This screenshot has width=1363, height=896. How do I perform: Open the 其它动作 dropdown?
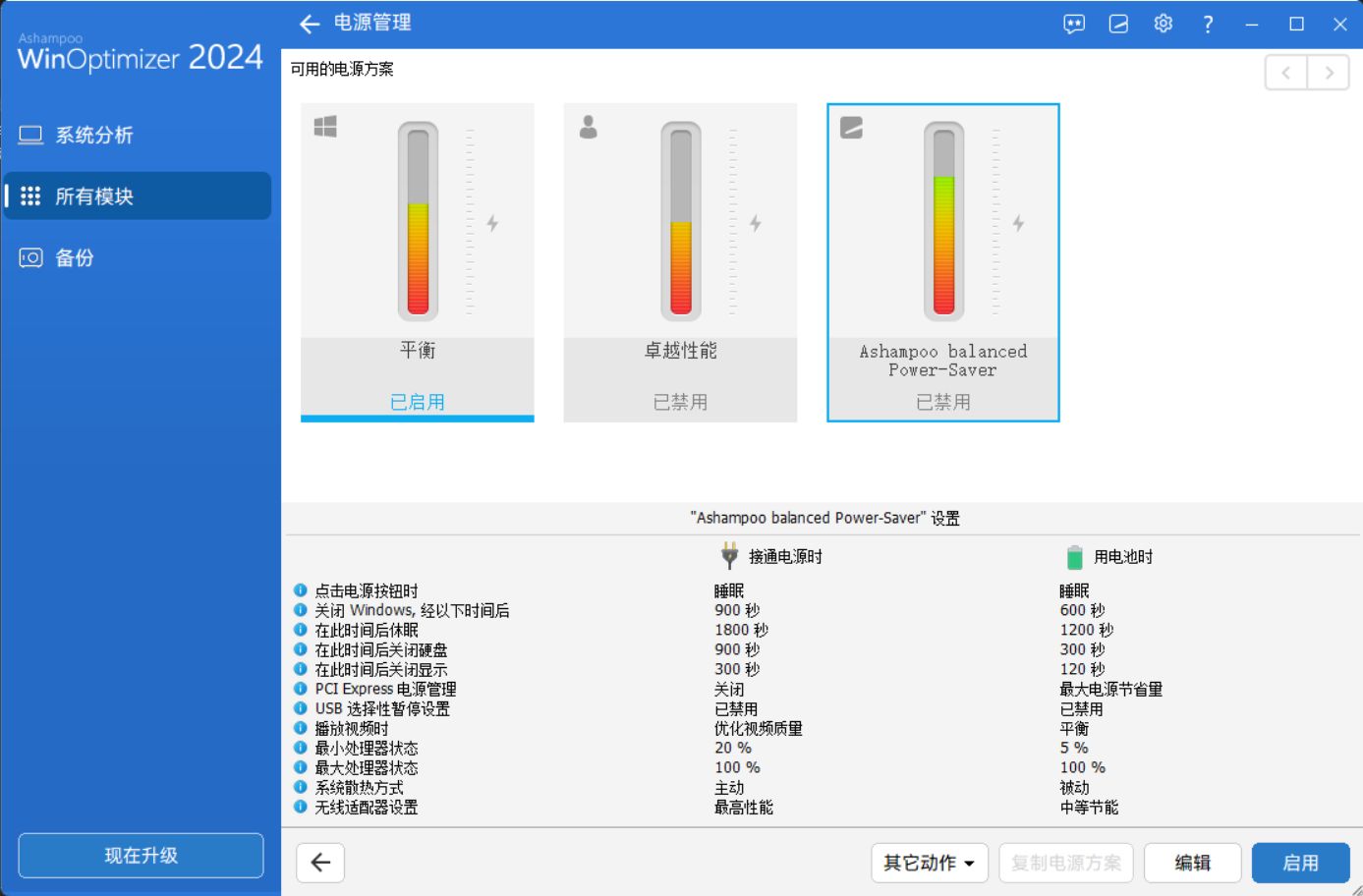pyautogui.click(x=930, y=863)
